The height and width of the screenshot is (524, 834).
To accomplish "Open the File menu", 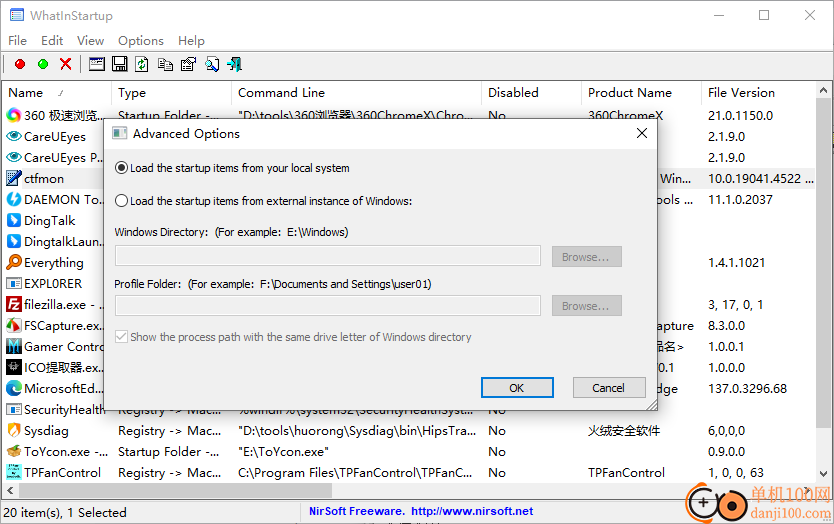I will point(17,40).
